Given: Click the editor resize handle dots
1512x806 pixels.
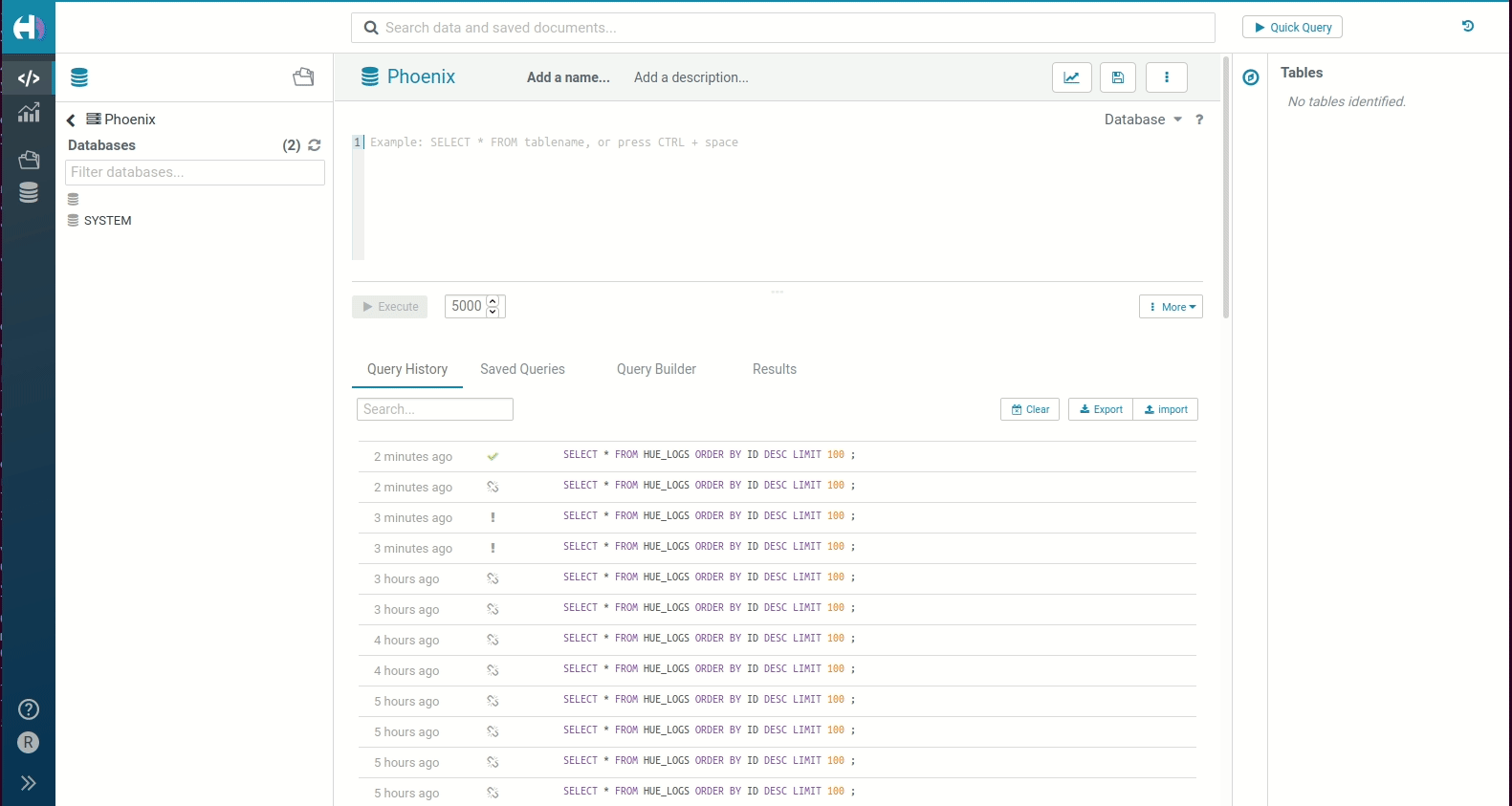Looking at the screenshot, I should pos(778,292).
